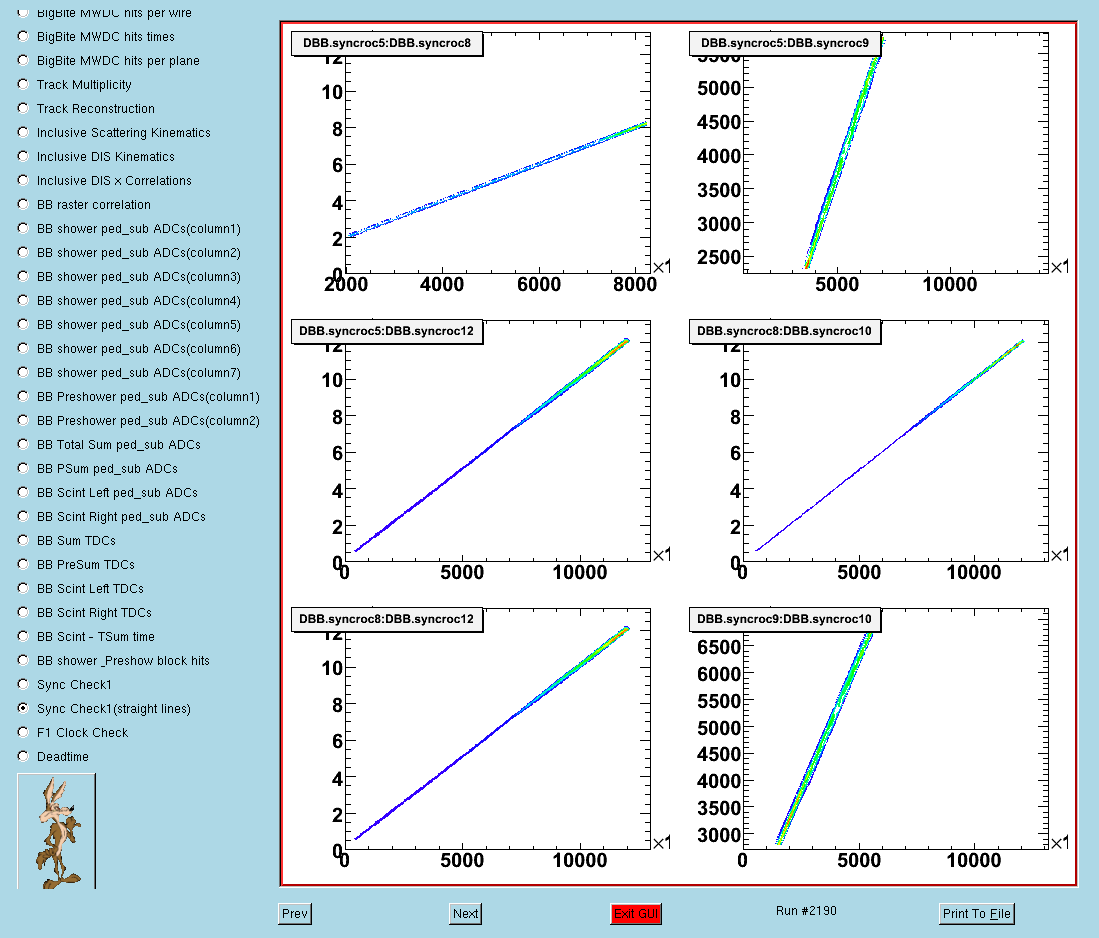Click the syncroc5 vs syncroc8 correlation line

(x=497, y=179)
